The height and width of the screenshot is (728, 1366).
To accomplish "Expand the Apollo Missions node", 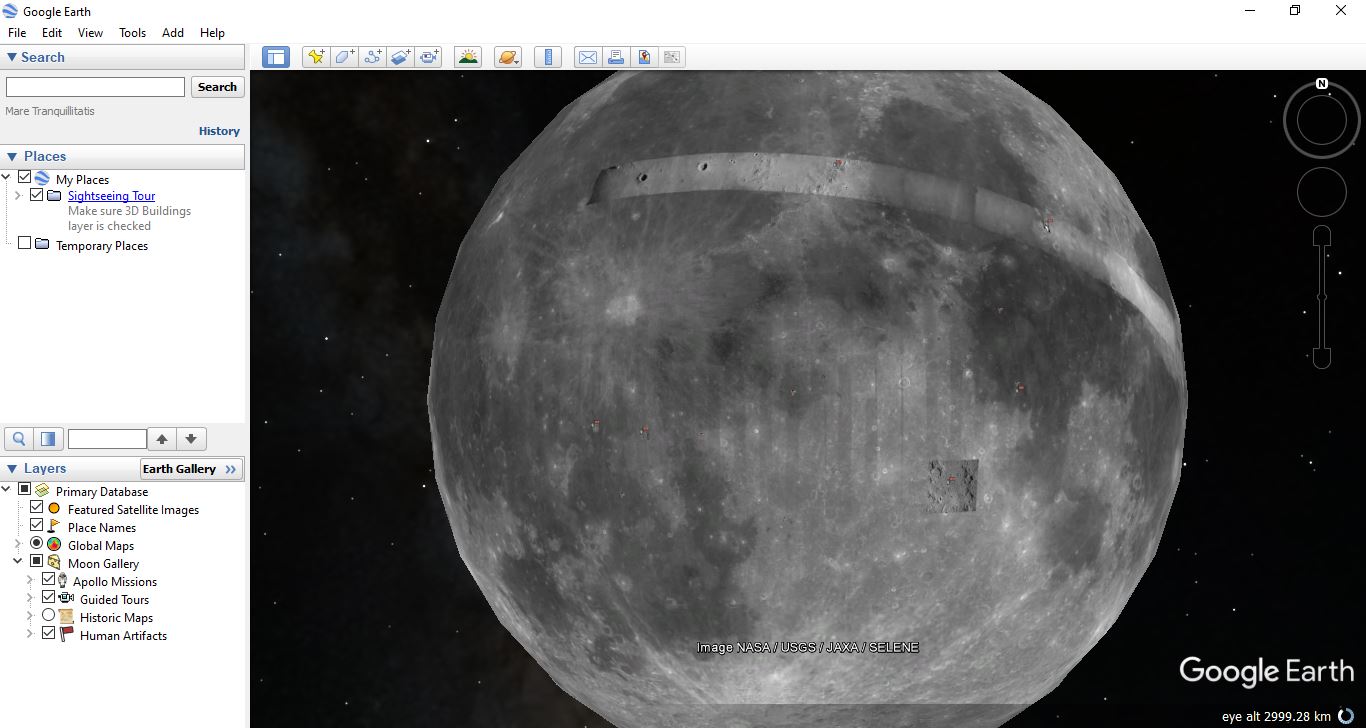I will pos(29,581).
